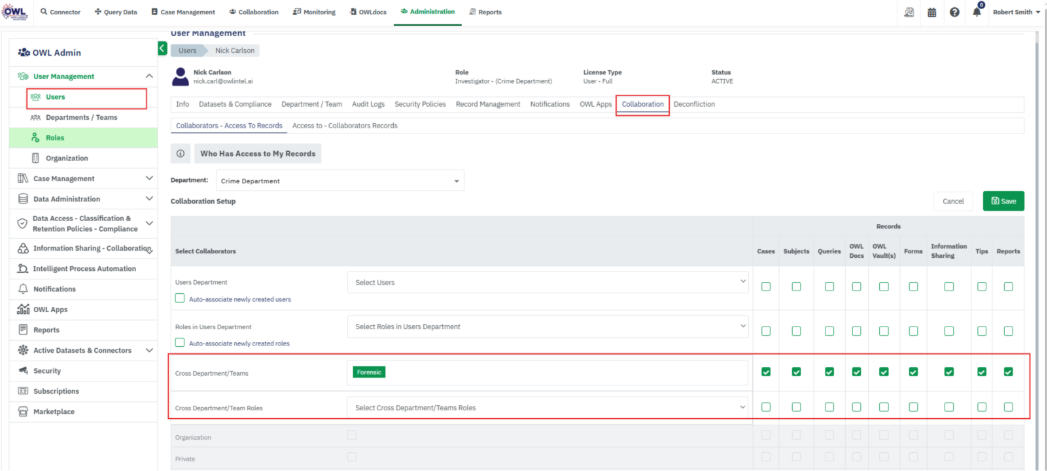Click the info icon beside Who Has Access
The height and width of the screenshot is (471, 1047).
pos(181,153)
